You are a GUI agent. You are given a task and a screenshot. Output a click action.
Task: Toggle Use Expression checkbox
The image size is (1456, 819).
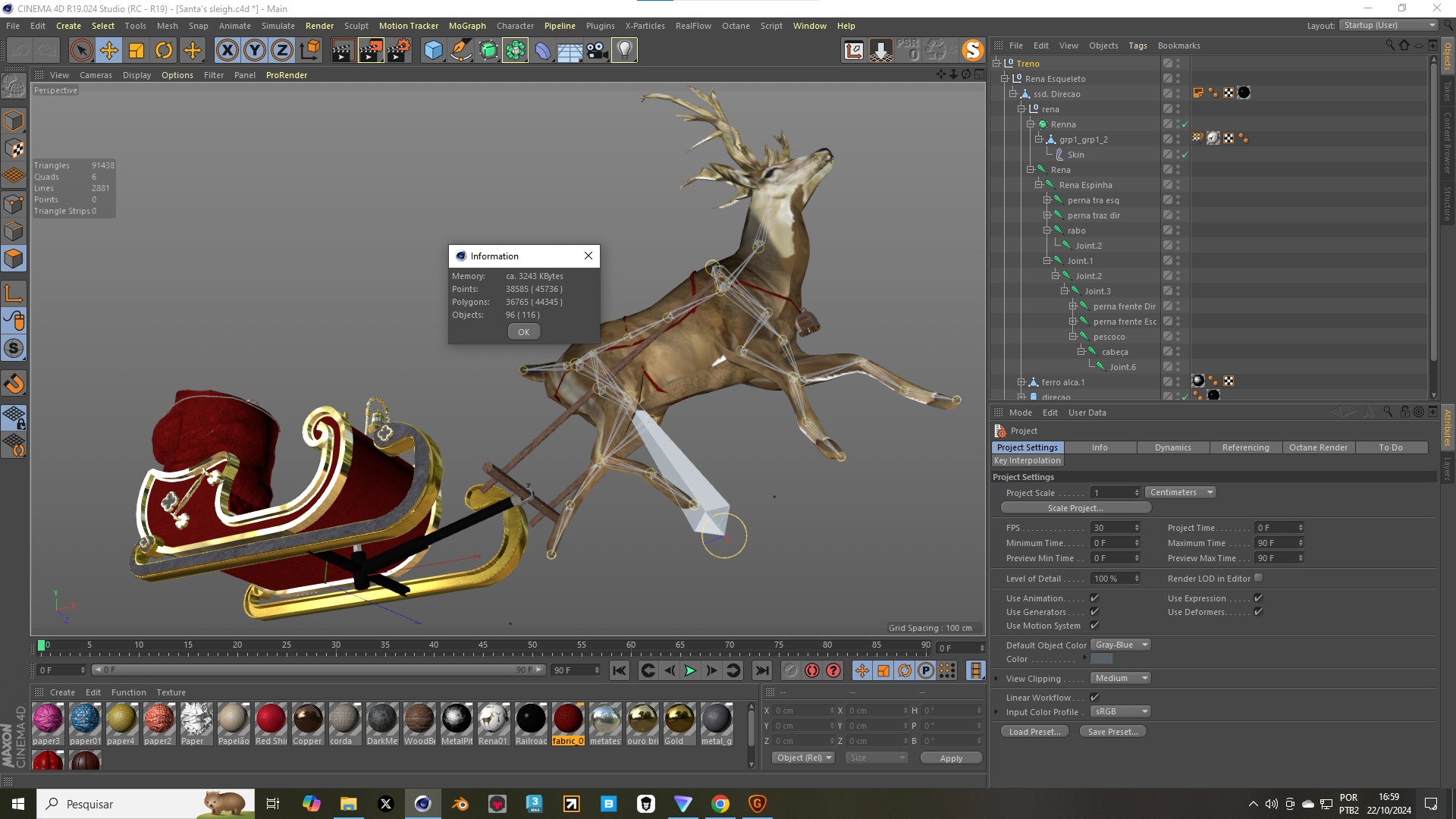(1258, 598)
